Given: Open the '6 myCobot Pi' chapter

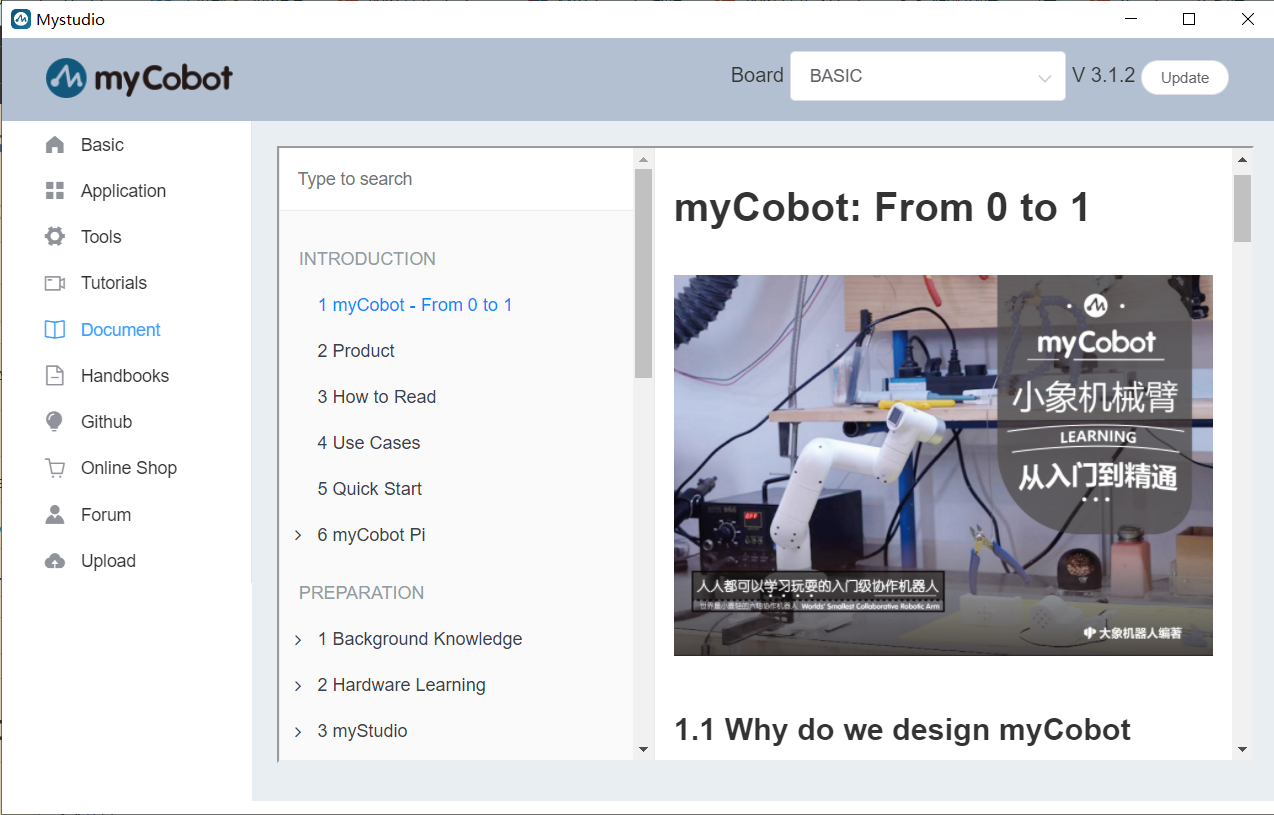Looking at the screenshot, I should click(x=372, y=535).
